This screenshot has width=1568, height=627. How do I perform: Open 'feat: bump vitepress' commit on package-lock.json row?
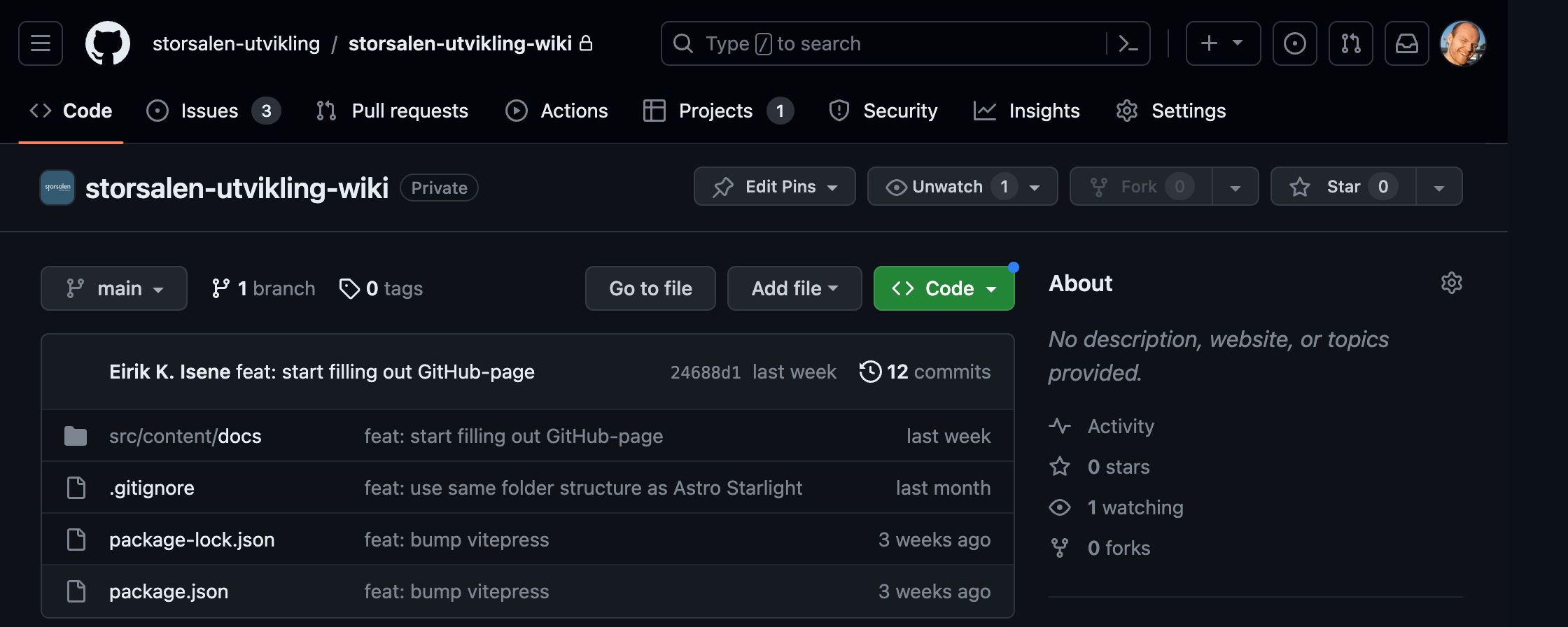pyautogui.click(x=456, y=540)
